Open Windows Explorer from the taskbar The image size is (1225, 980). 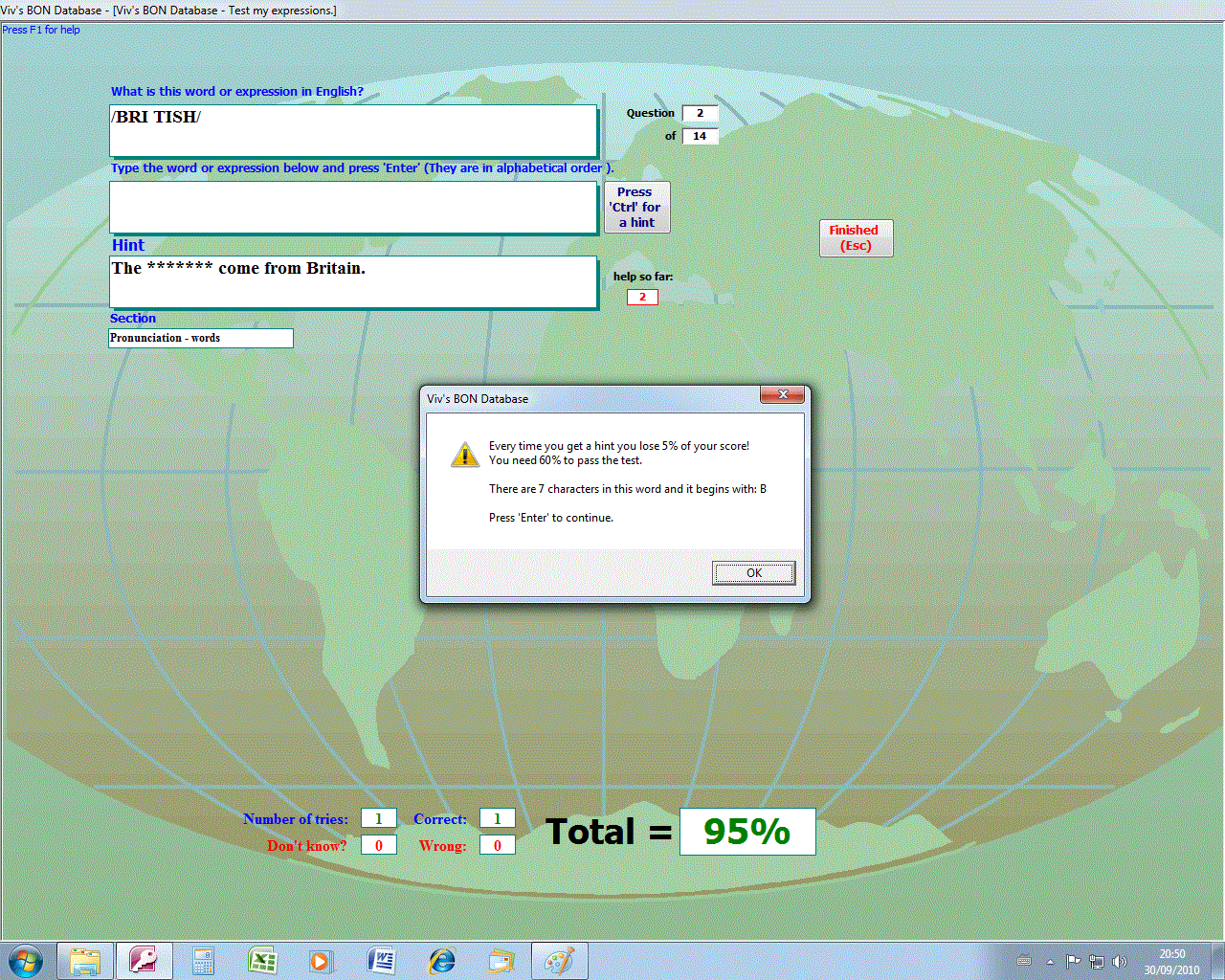86,961
